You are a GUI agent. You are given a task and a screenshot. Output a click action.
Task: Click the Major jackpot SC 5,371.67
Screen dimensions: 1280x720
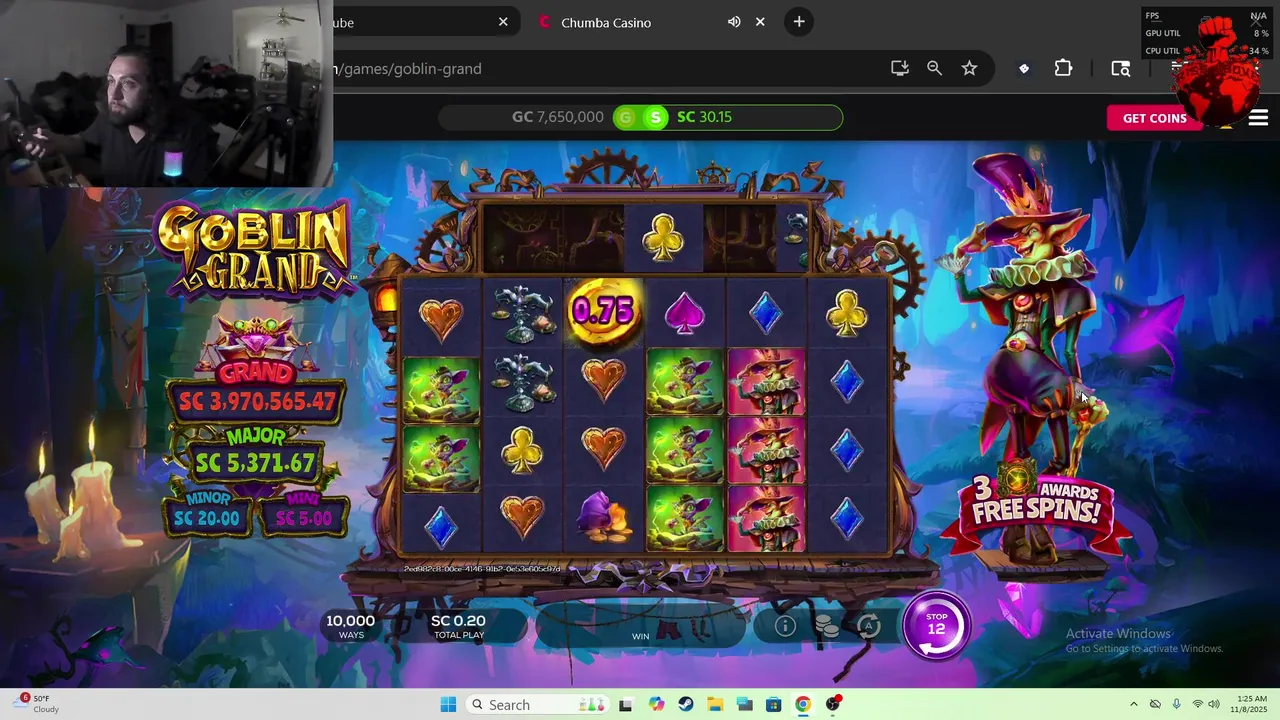click(x=255, y=463)
